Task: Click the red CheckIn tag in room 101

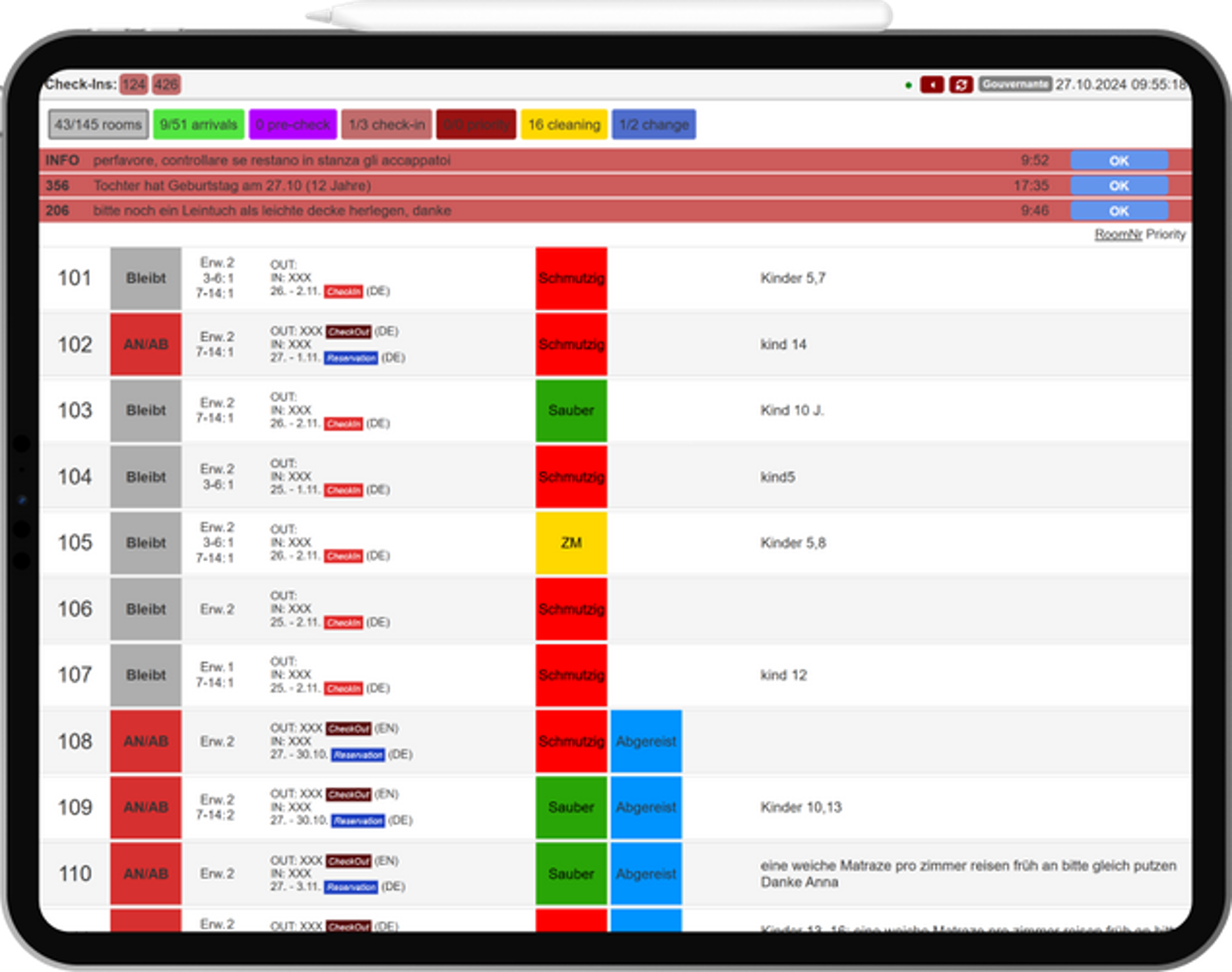Action: coord(343,291)
